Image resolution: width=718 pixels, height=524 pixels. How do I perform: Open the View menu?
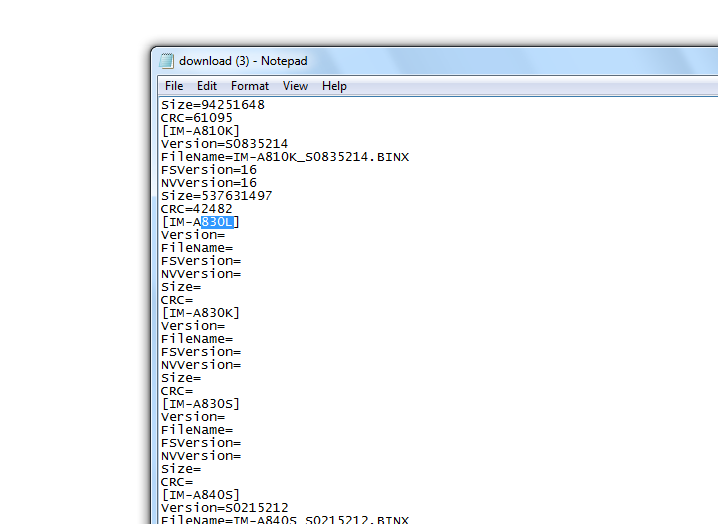295,86
